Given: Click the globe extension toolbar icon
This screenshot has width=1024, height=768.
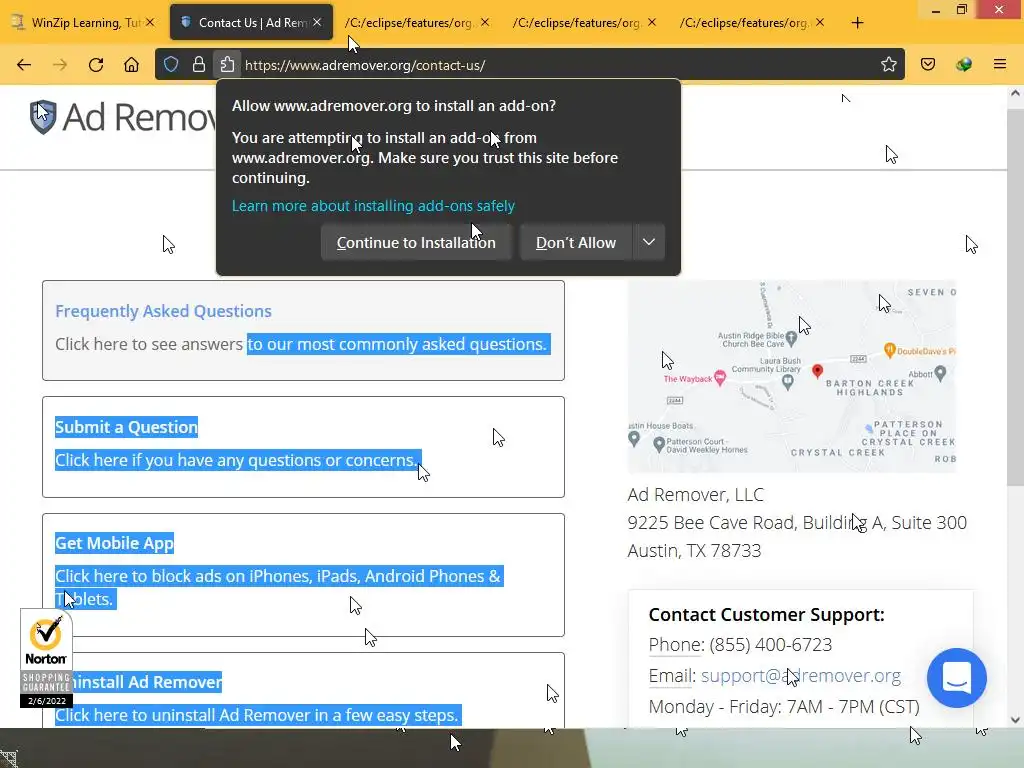Looking at the screenshot, I should (964, 64).
